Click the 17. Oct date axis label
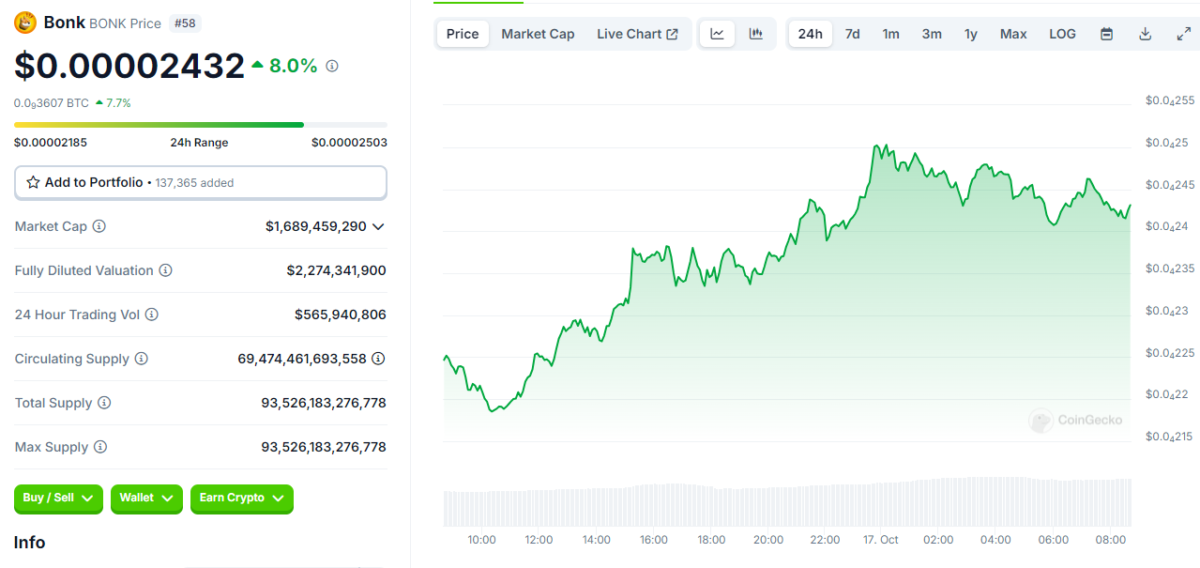The width and height of the screenshot is (1200, 568). click(881, 540)
